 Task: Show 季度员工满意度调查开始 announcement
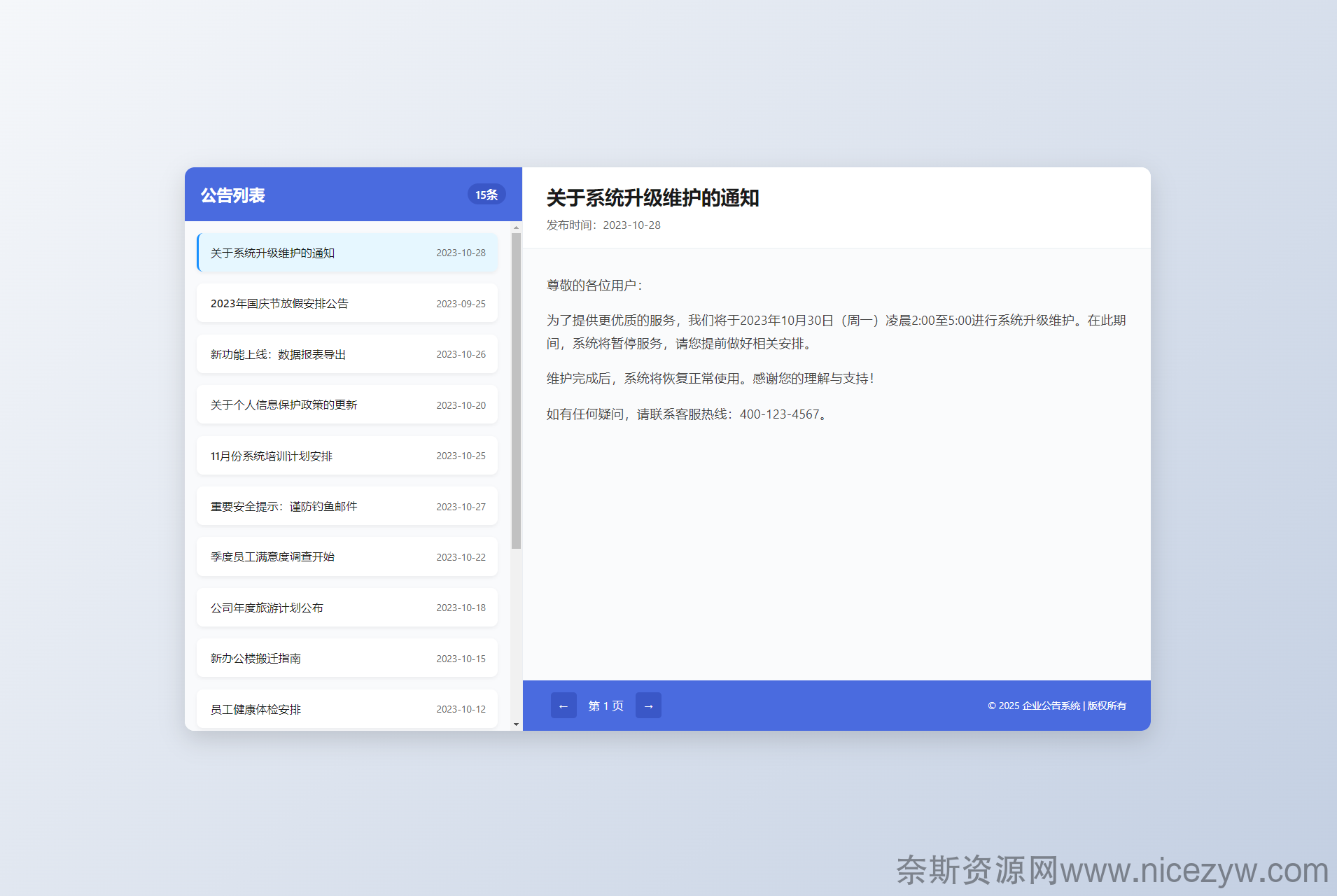coord(347,556)
